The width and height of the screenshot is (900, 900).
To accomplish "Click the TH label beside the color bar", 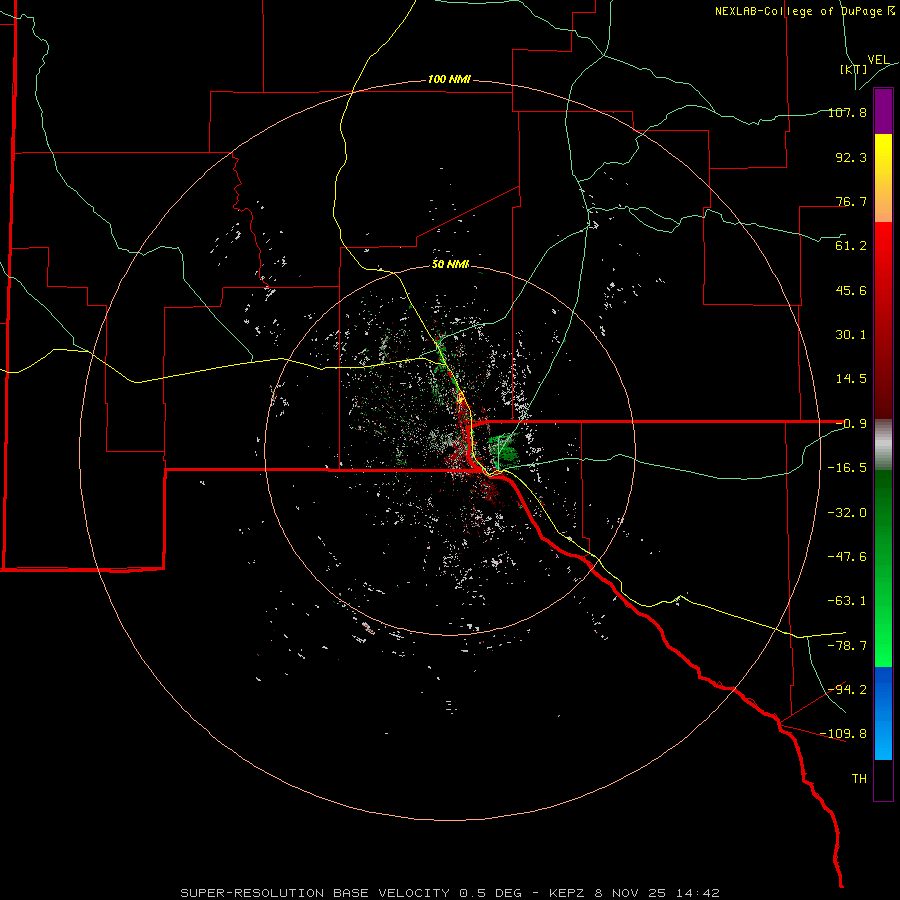I will (x=859, y=779).
